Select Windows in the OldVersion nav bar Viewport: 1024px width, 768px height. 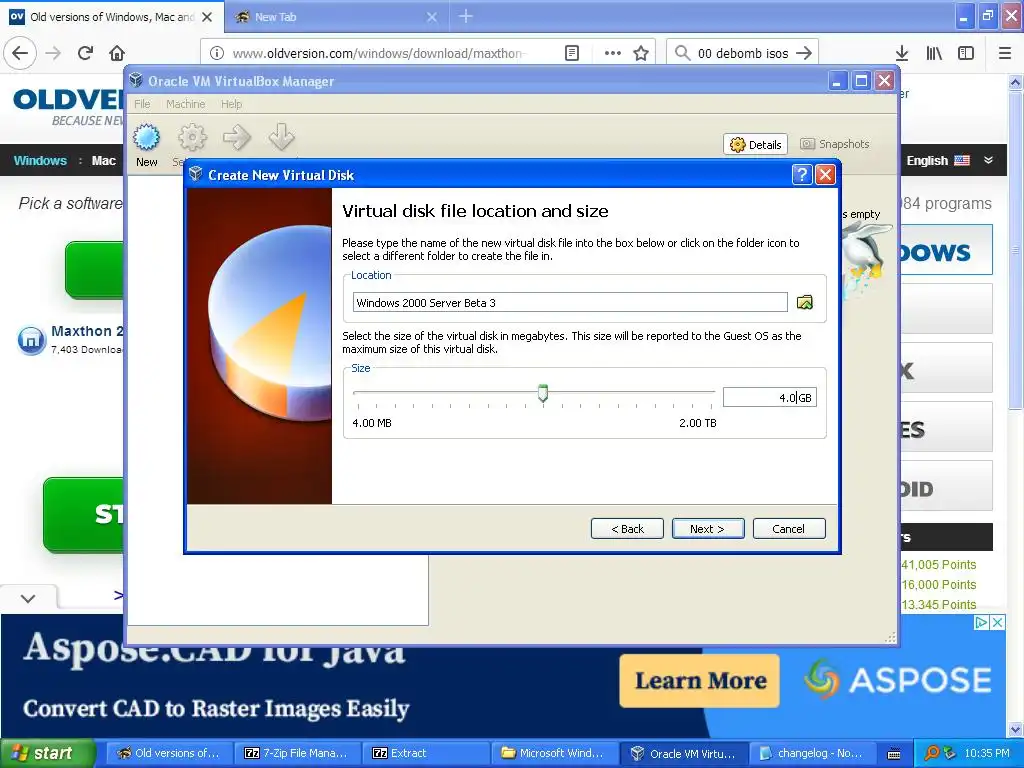click(40, 160)
